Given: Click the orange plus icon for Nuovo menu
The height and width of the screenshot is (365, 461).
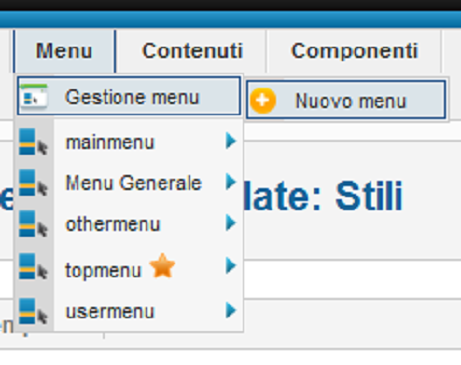Looking at the screenshot, I should click(263, 101).
